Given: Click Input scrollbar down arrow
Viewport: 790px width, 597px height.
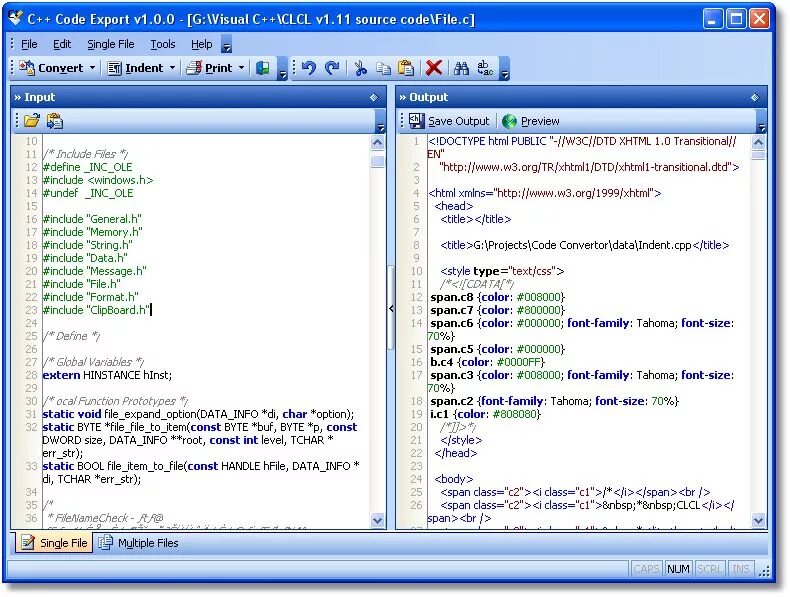Looking at the screenshot, I should pos(377,520).
